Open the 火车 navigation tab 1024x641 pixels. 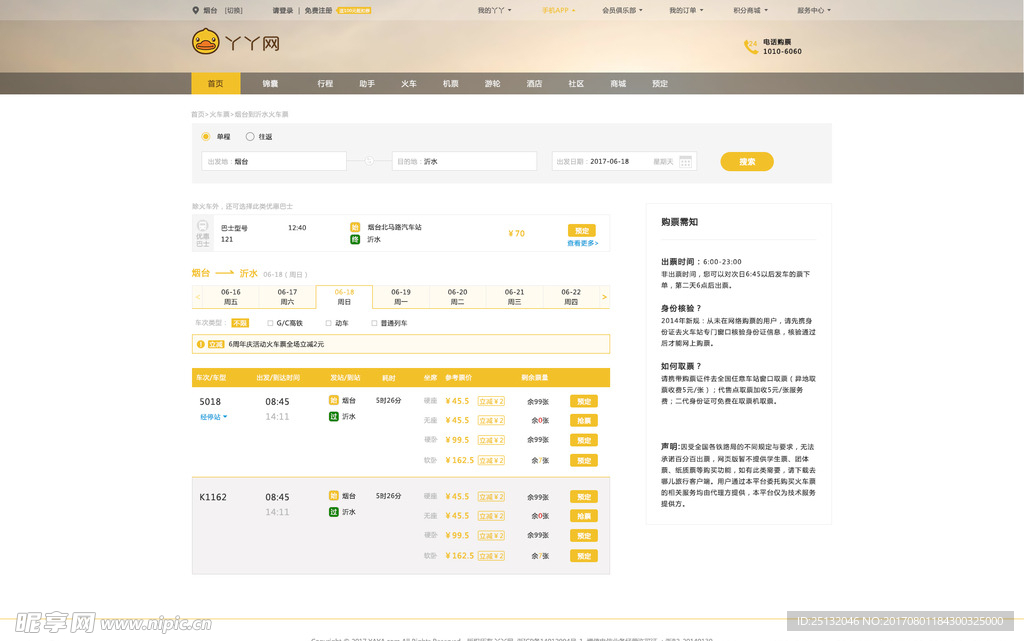409,84
